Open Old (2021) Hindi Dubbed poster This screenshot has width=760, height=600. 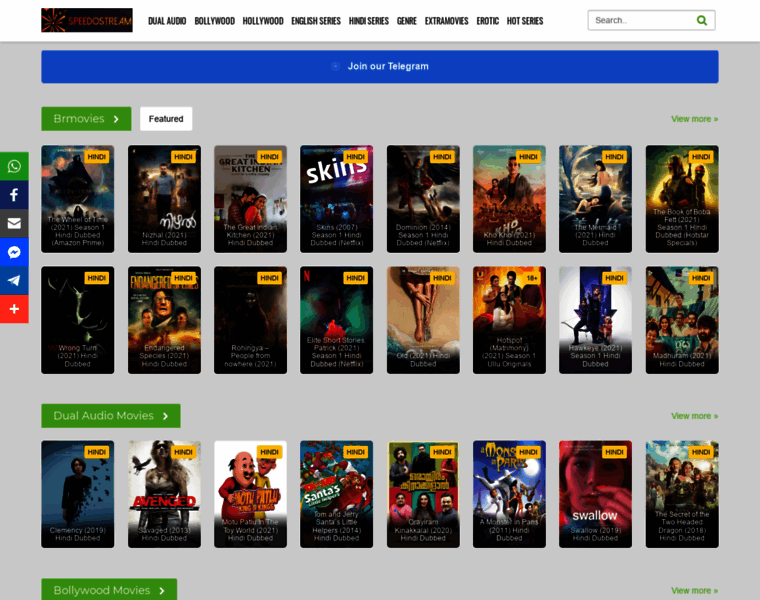[x=423, y=320]
